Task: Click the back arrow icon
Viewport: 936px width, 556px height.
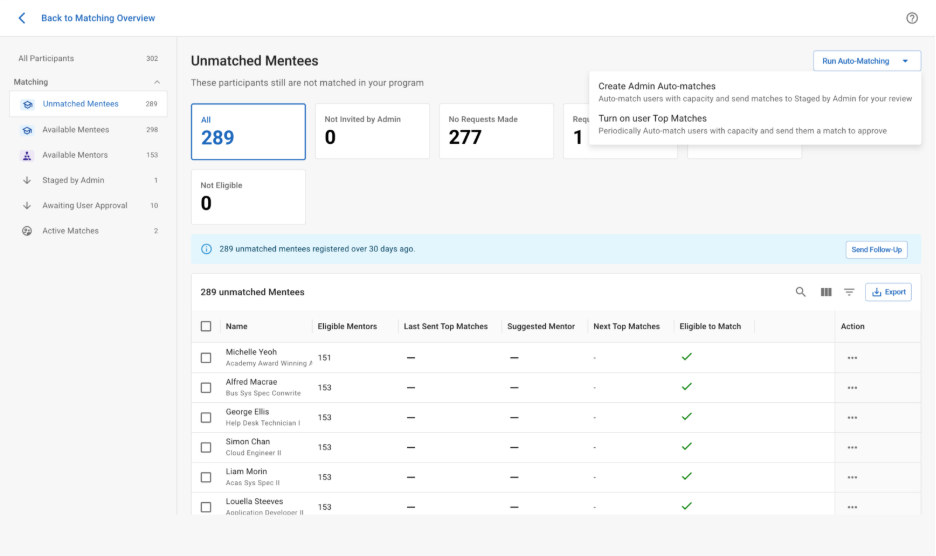Action: [22, 18]
